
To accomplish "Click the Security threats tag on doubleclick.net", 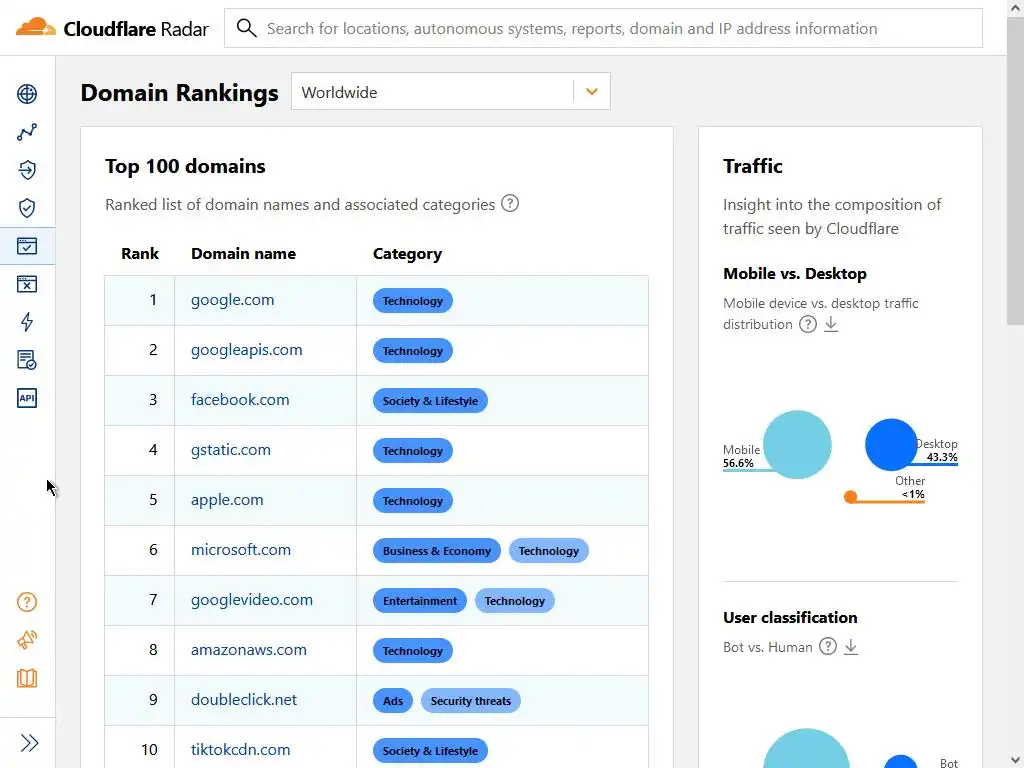I will coord(470,701).
